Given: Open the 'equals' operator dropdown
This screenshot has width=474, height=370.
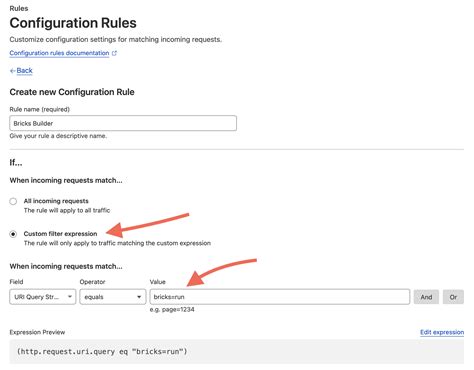Looking at the screenshot, I should coord(113,297).
